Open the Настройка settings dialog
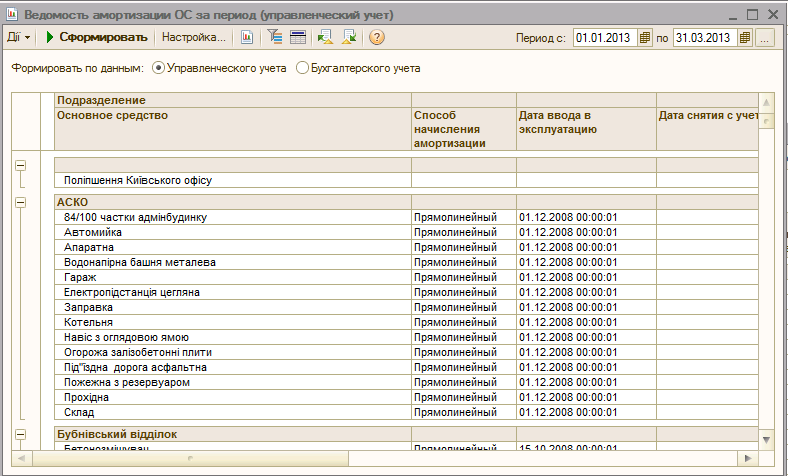The width and height of the screenshot is (788, 476). (193, 37)
